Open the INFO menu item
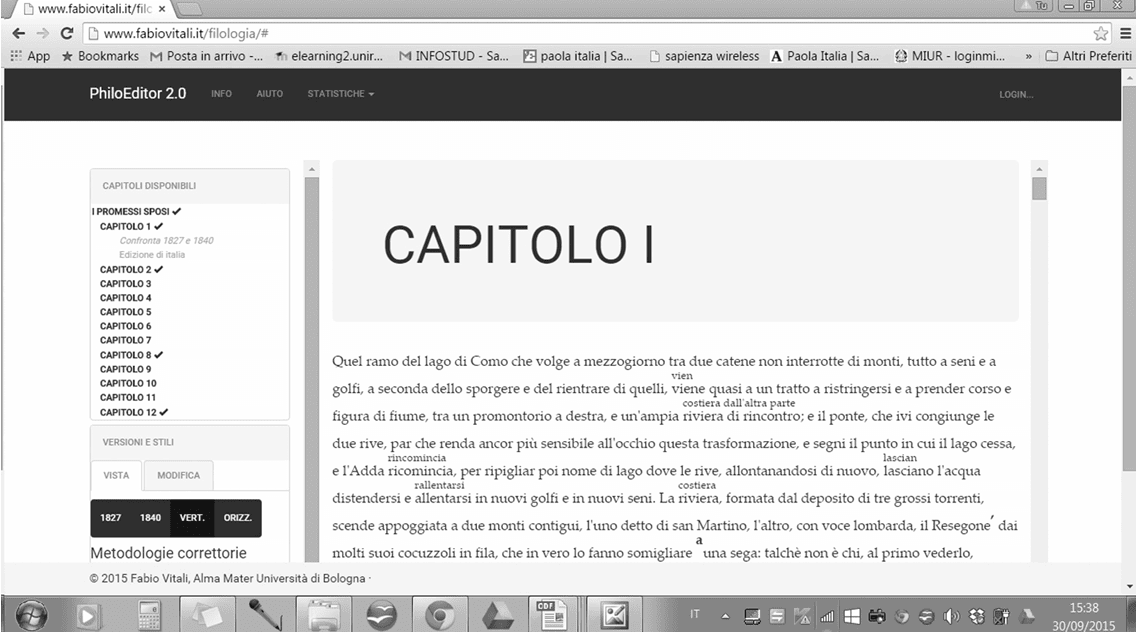Viewport: 1138px width, 632px height. click(x=221, y=94)
